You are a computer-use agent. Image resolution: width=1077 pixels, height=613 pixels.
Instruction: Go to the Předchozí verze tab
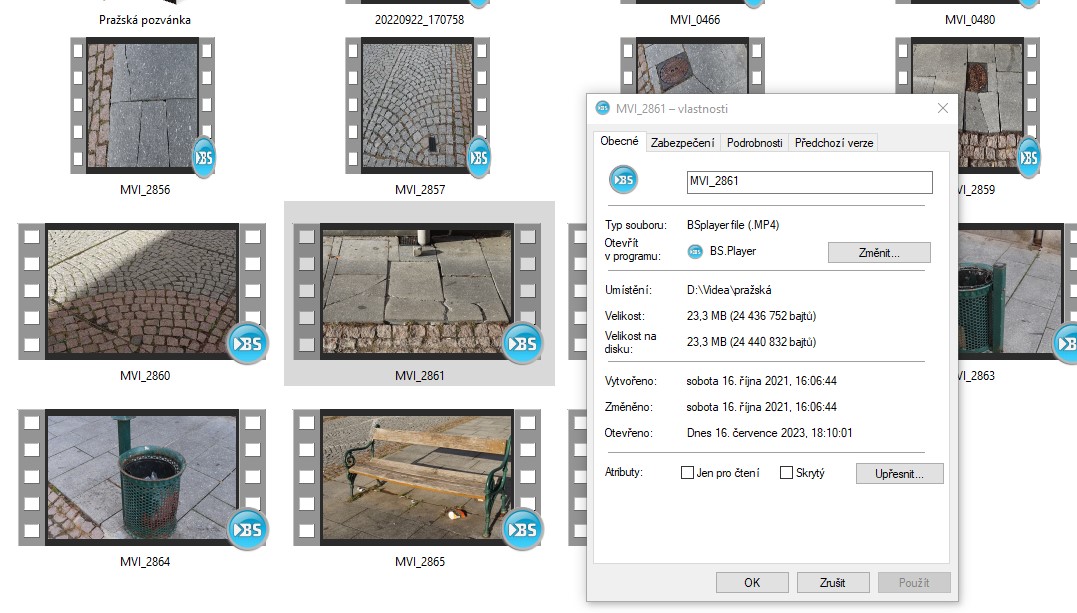[x=834, y=143]
